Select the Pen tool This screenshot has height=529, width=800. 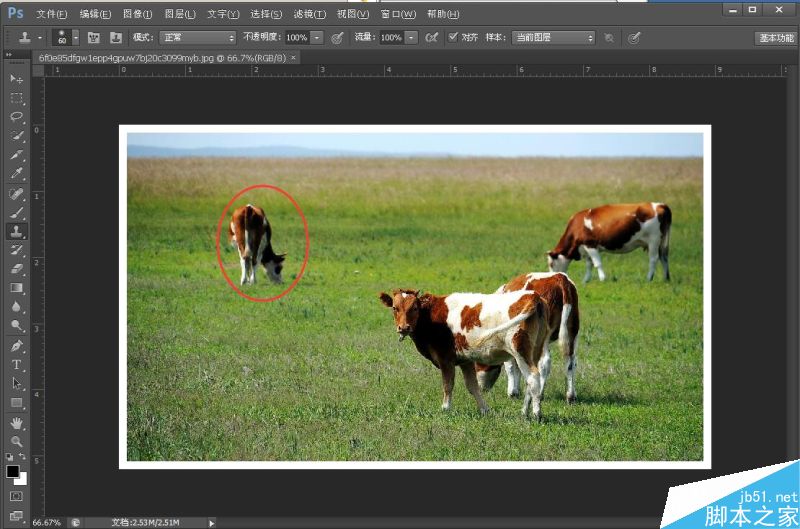coord(16,346)
